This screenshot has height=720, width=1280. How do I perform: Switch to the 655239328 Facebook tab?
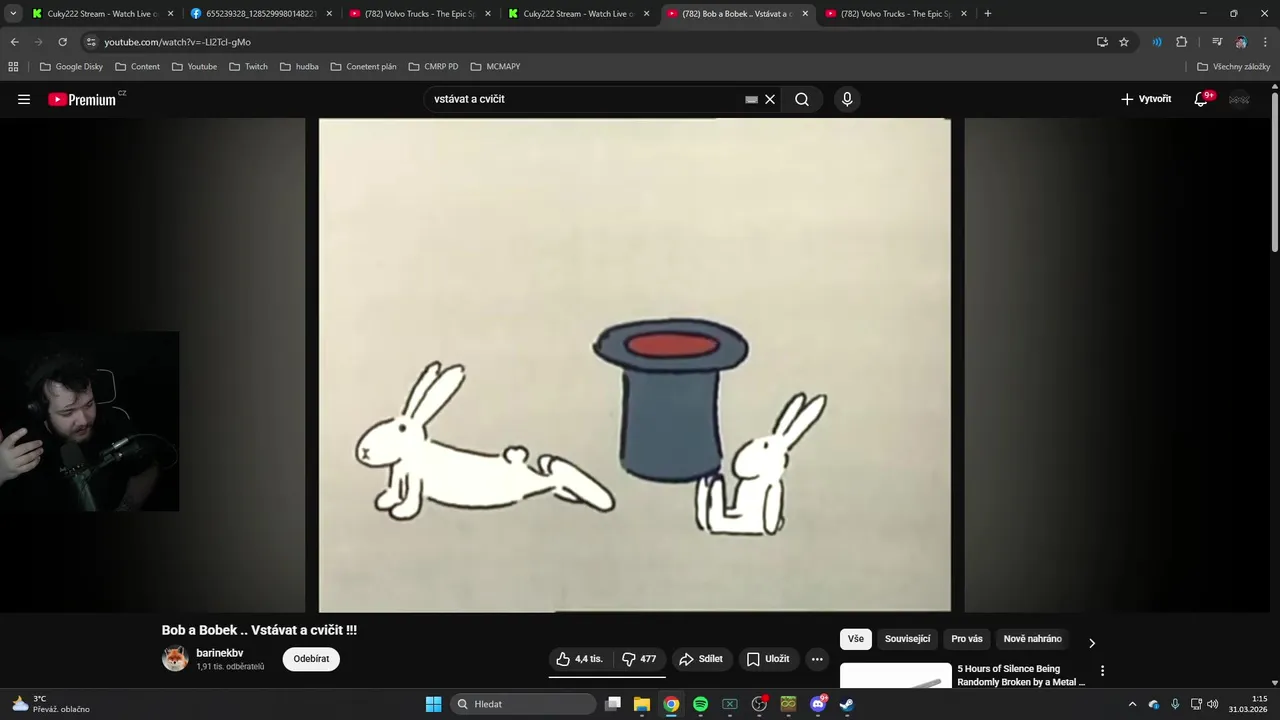(260, 14)
